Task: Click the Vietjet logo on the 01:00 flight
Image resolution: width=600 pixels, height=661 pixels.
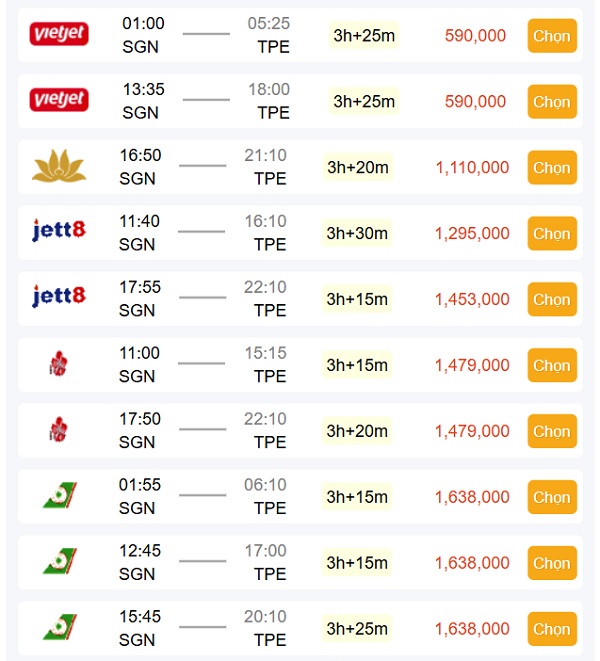Action: tap(59, 34)
